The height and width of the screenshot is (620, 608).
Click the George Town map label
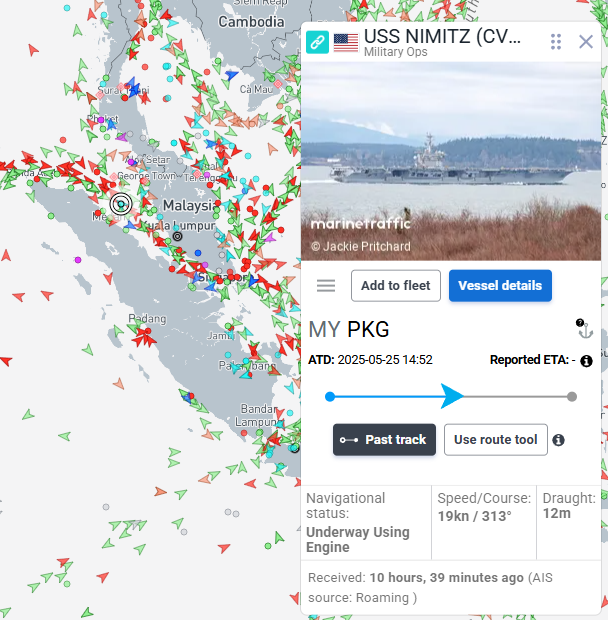pos(146,176)
